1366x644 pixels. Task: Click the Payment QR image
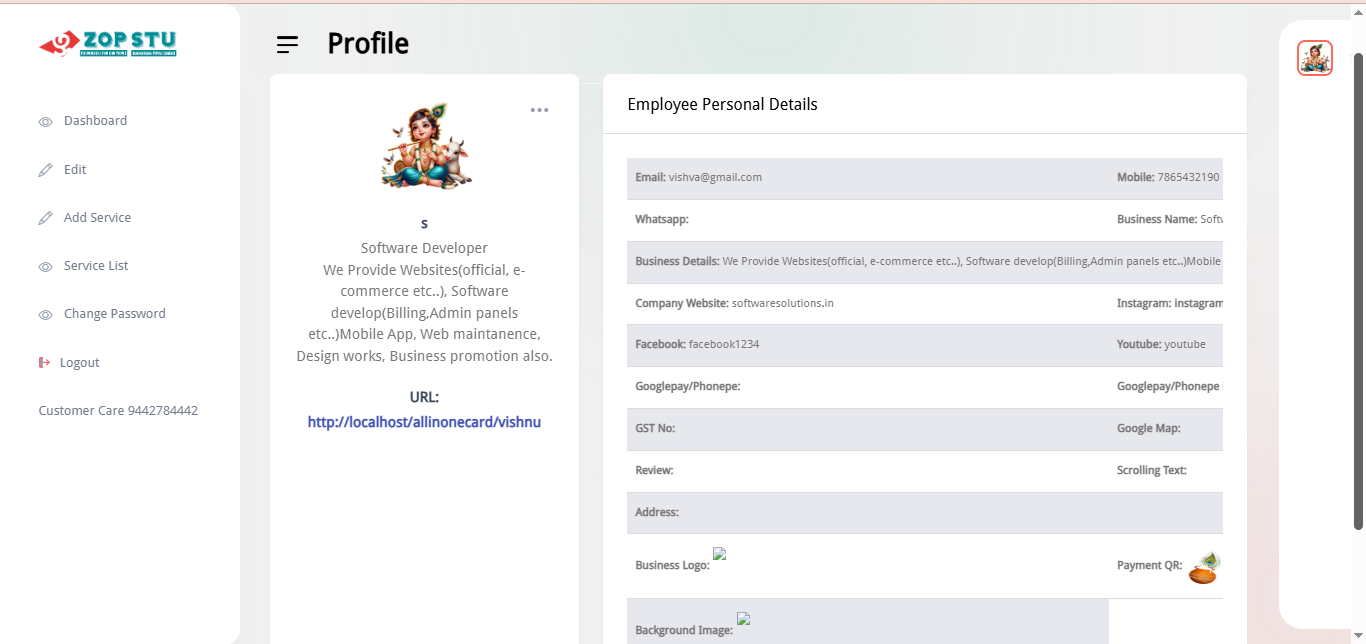click(1204, 567)
